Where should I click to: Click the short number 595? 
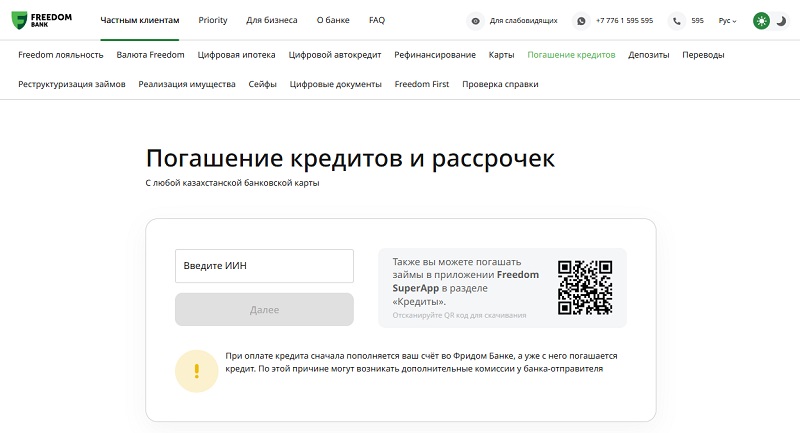(x=697, y=21)
